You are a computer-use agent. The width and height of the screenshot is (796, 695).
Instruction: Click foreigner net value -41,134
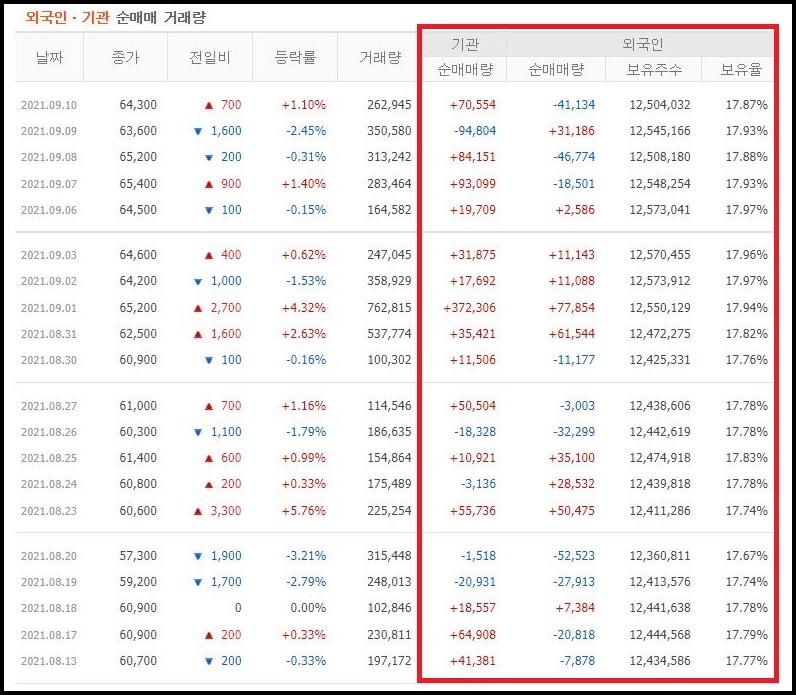tap(574, 105)
